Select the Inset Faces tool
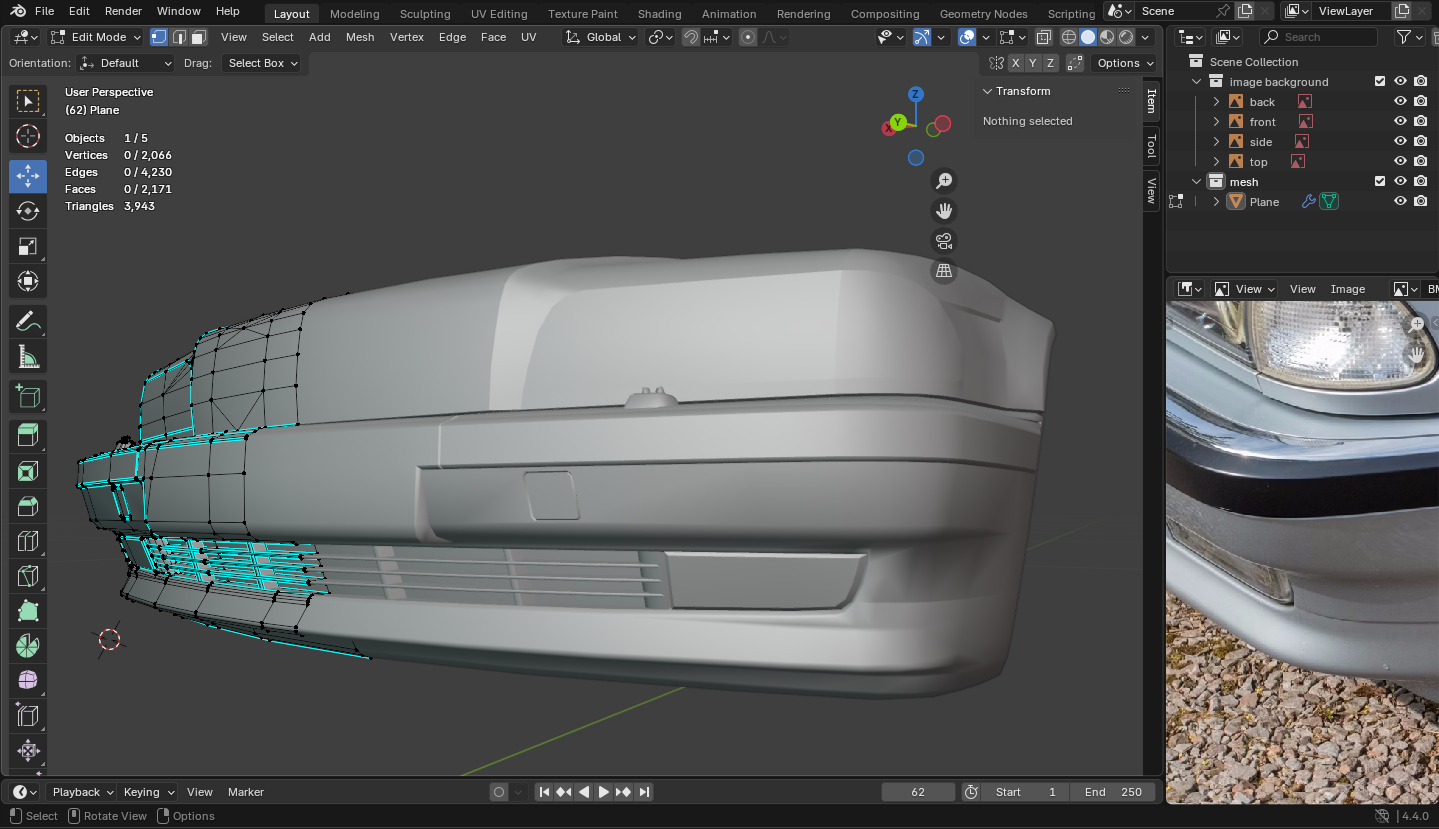 coord(28,471)
